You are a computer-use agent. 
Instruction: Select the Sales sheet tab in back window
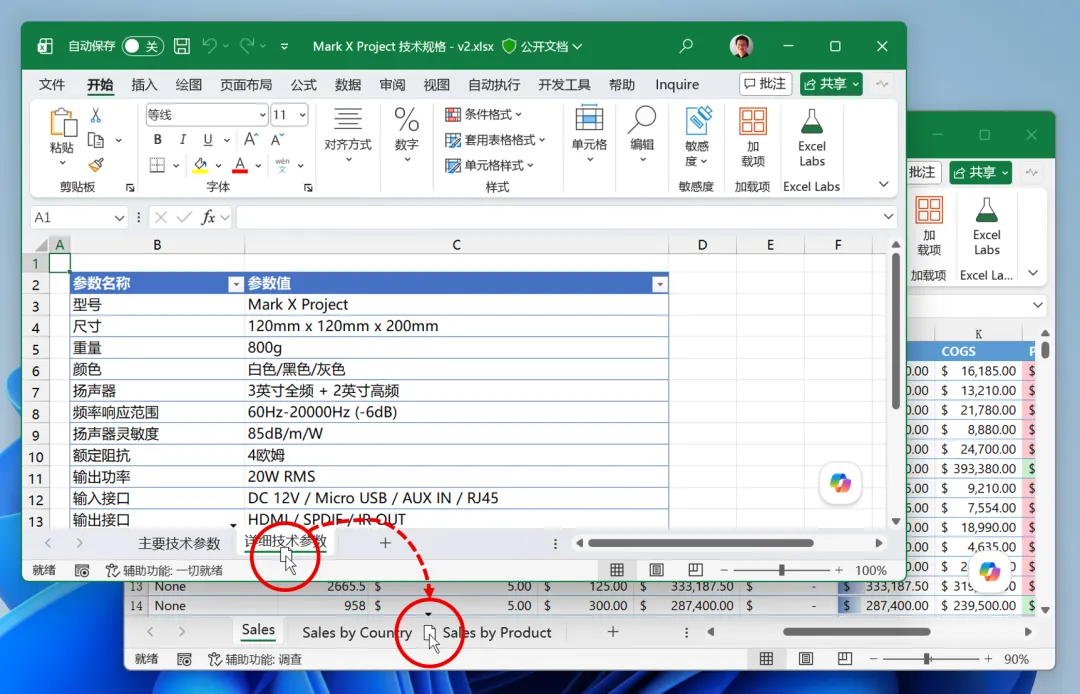pyautogui.click(x=258, y=630)
